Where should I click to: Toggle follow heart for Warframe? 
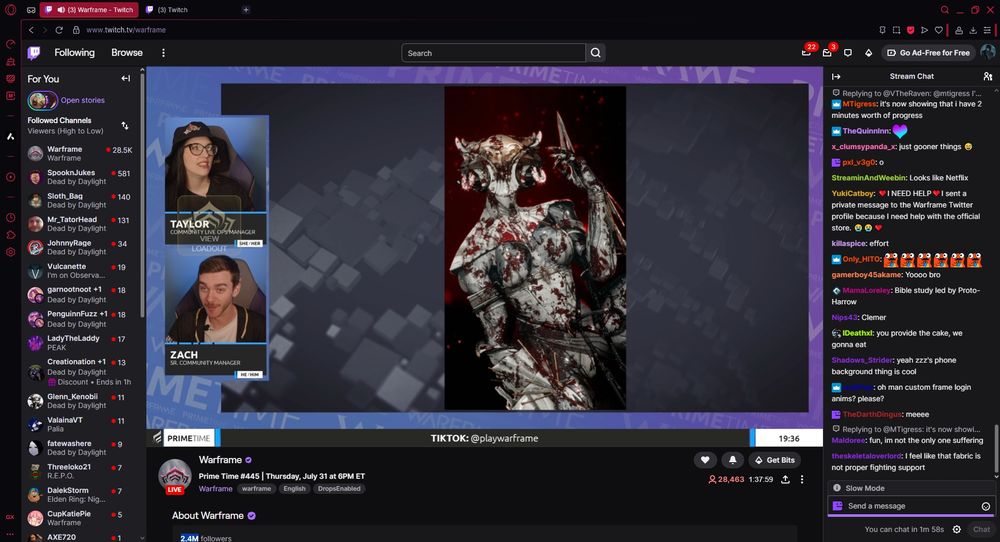point(705,460)
